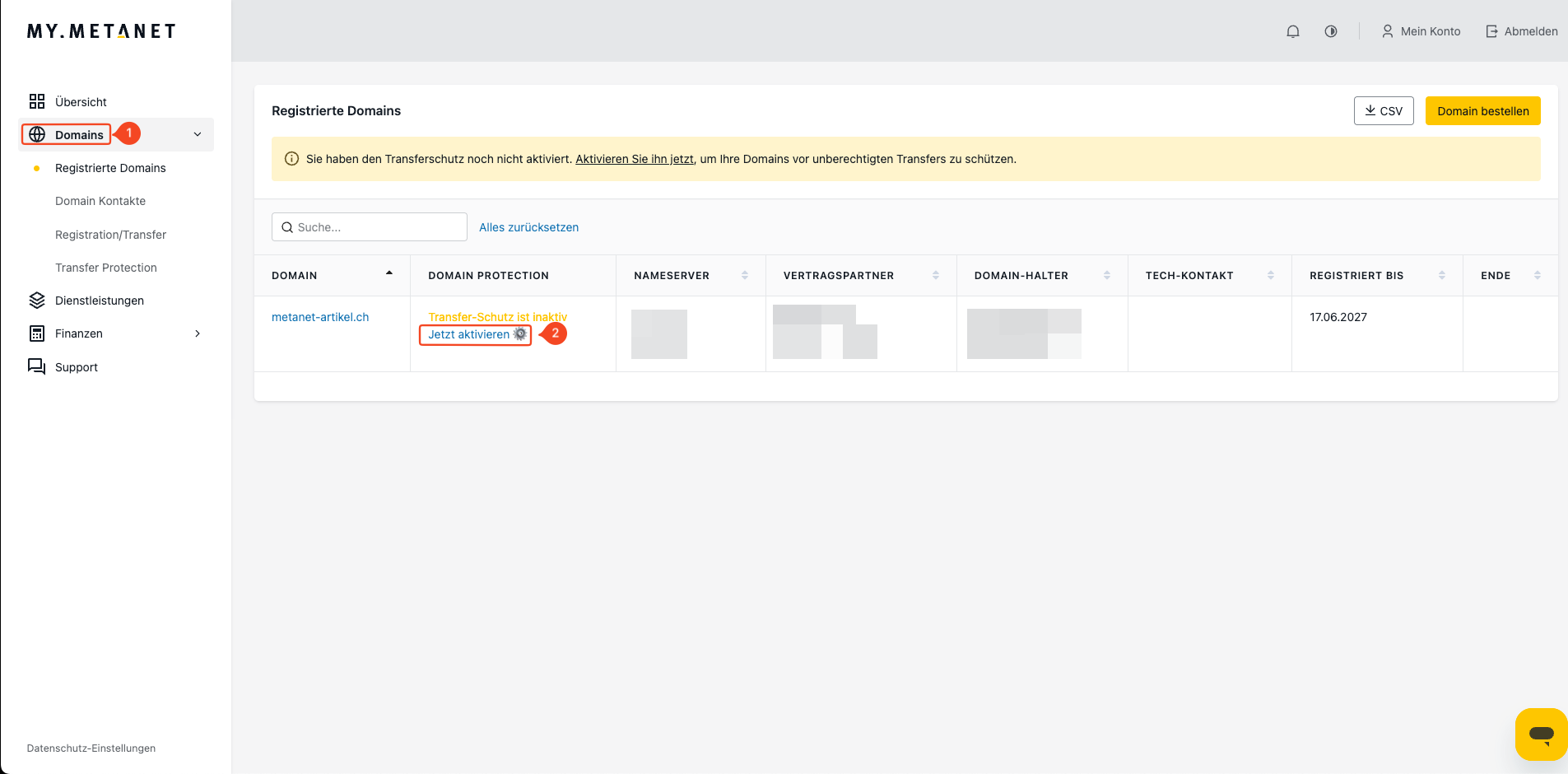The height and width of the screenshot is (774, 1568).
Task: Toggle dark mode contrast icon
Action: click(1331, 31)
